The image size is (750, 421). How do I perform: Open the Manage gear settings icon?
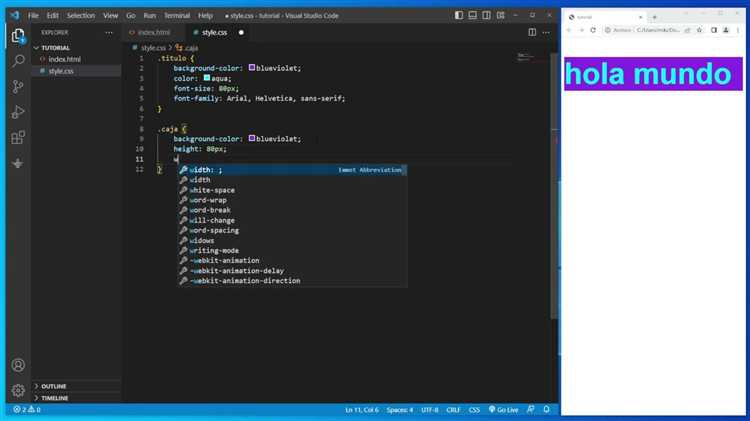18,390
